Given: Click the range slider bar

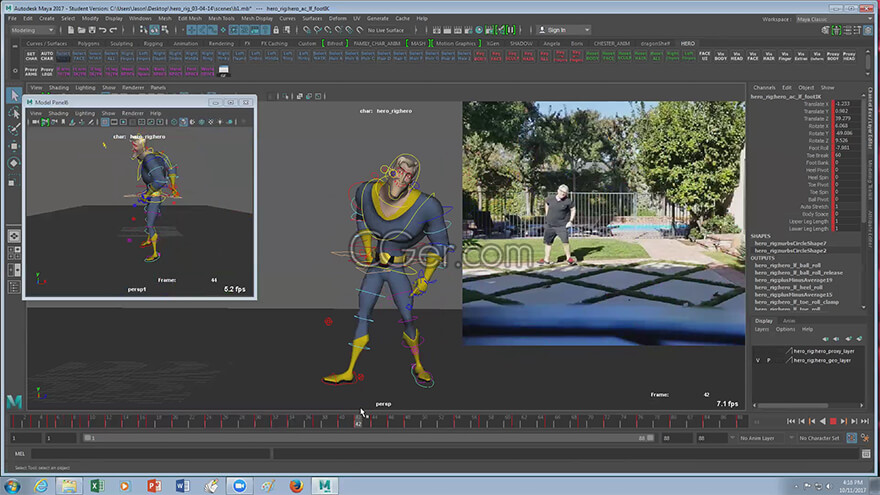Looking at the screenshot, I should tap(369, 438).
